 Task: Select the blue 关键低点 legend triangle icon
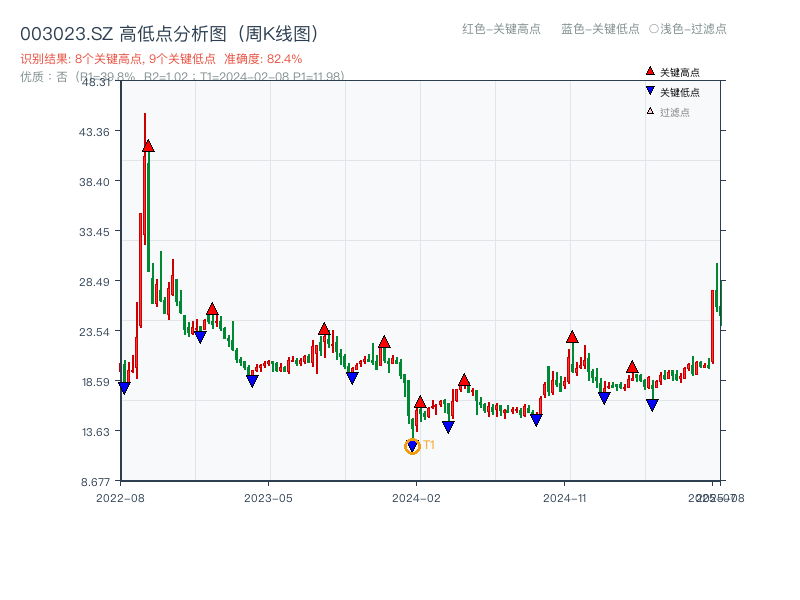648,89
